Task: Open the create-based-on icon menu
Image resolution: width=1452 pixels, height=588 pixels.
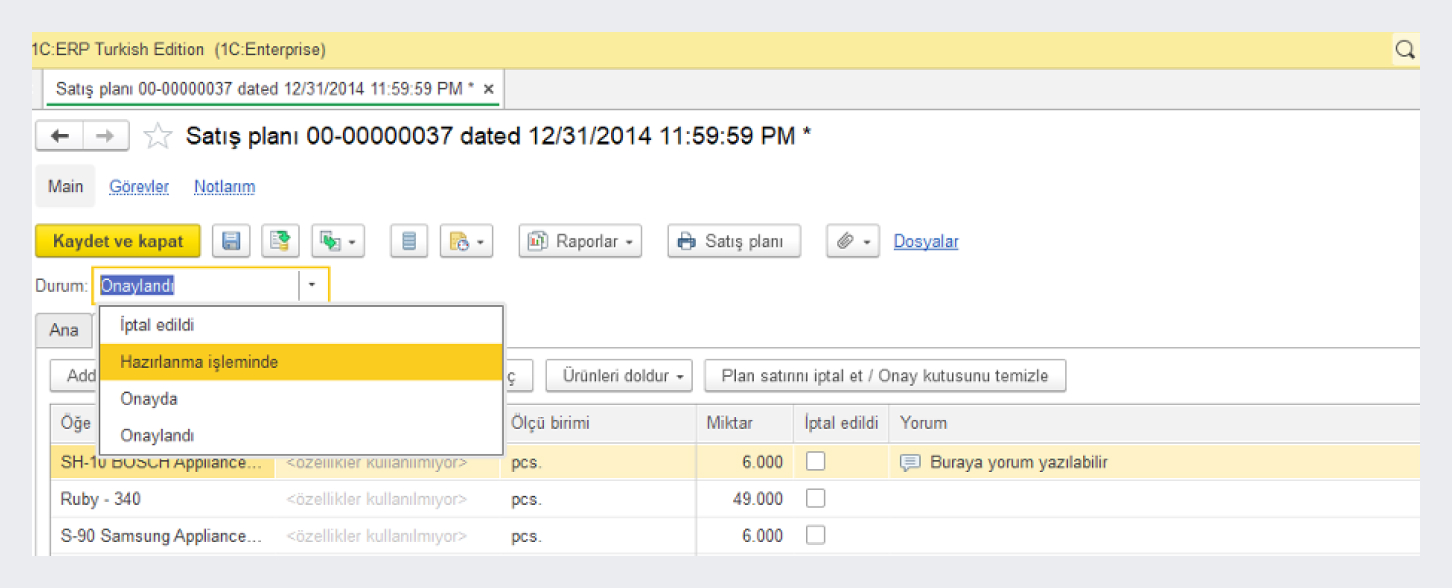Action: (x=338, y=241)
